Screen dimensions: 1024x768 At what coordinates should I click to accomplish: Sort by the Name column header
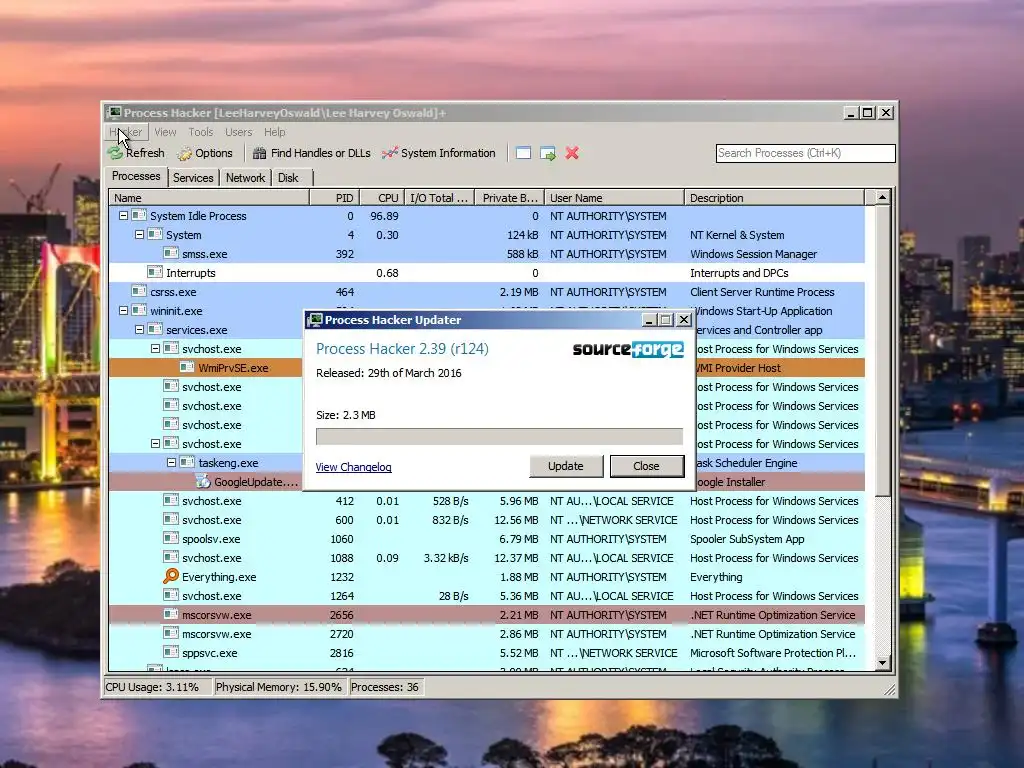click(209, 198)
